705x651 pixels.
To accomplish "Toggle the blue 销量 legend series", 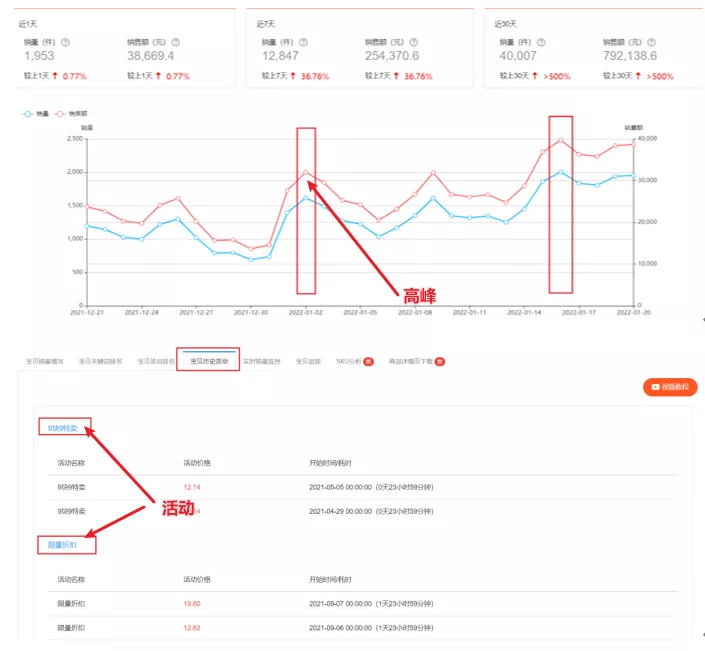I will pyautogui.click(x=35, y=114).
